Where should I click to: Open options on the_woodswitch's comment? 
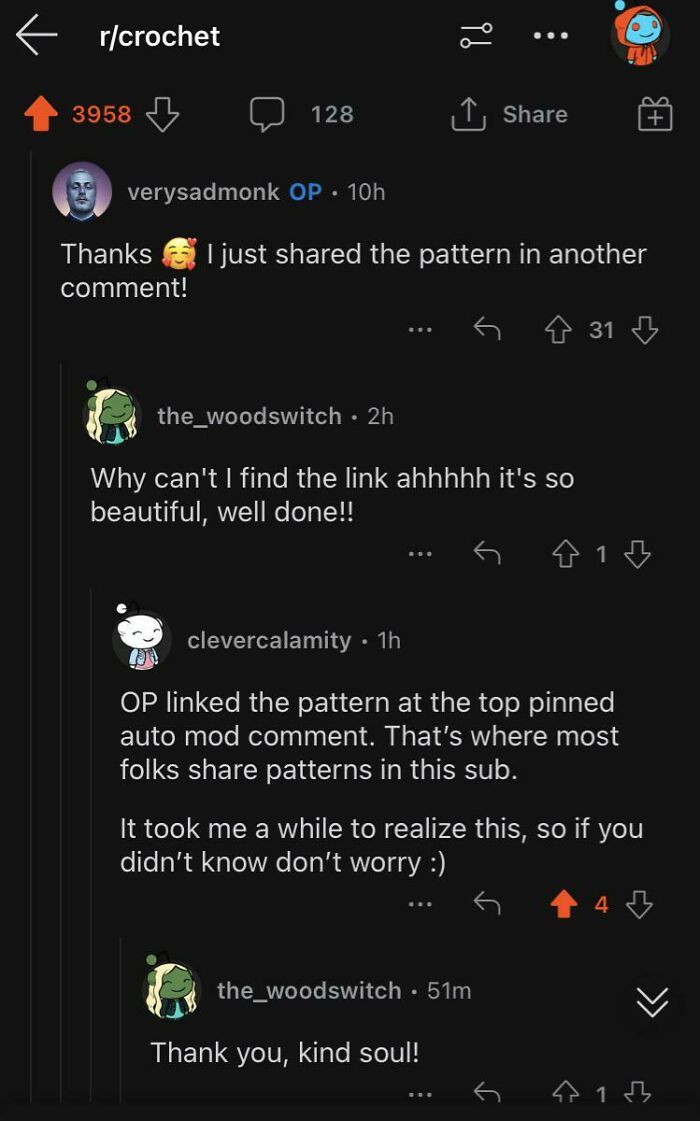tap(420, 553)
